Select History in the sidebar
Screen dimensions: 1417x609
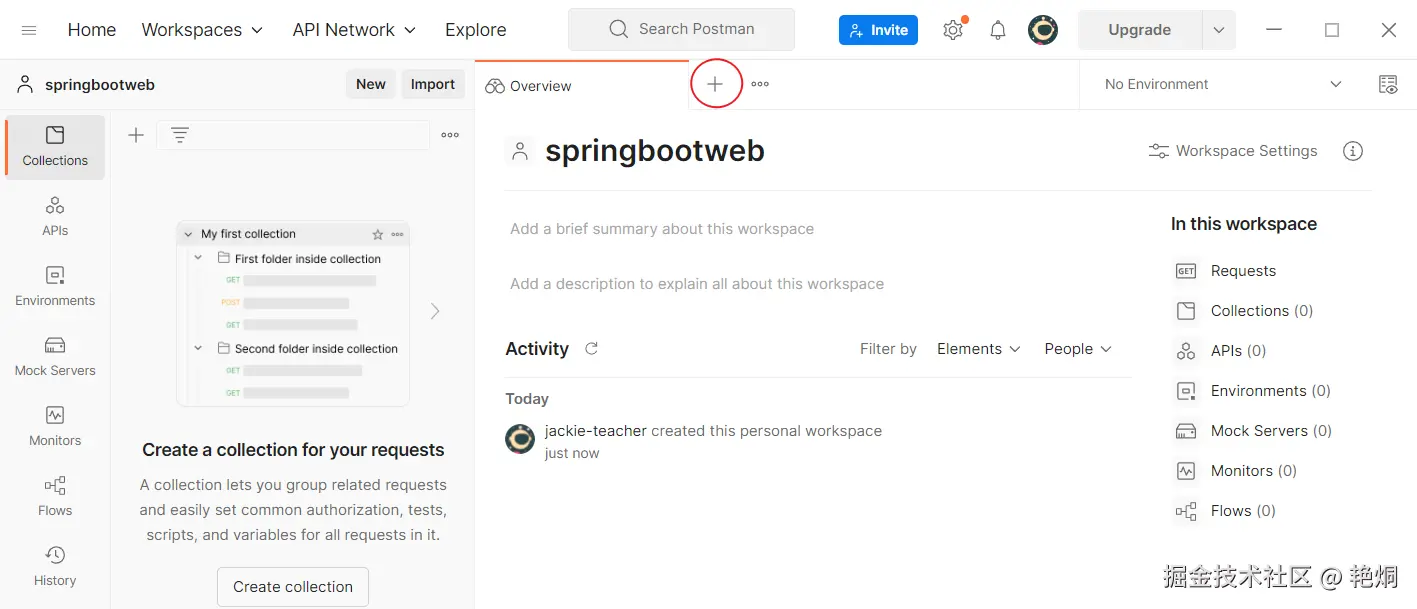click(55, 567)
